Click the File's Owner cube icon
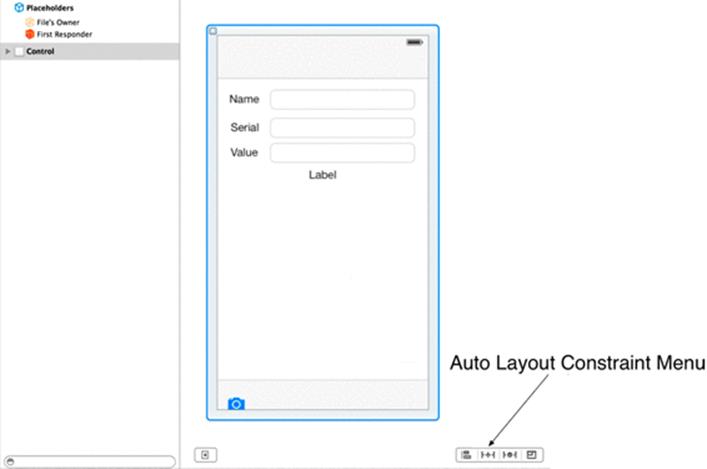 click(x=30, y=22)
